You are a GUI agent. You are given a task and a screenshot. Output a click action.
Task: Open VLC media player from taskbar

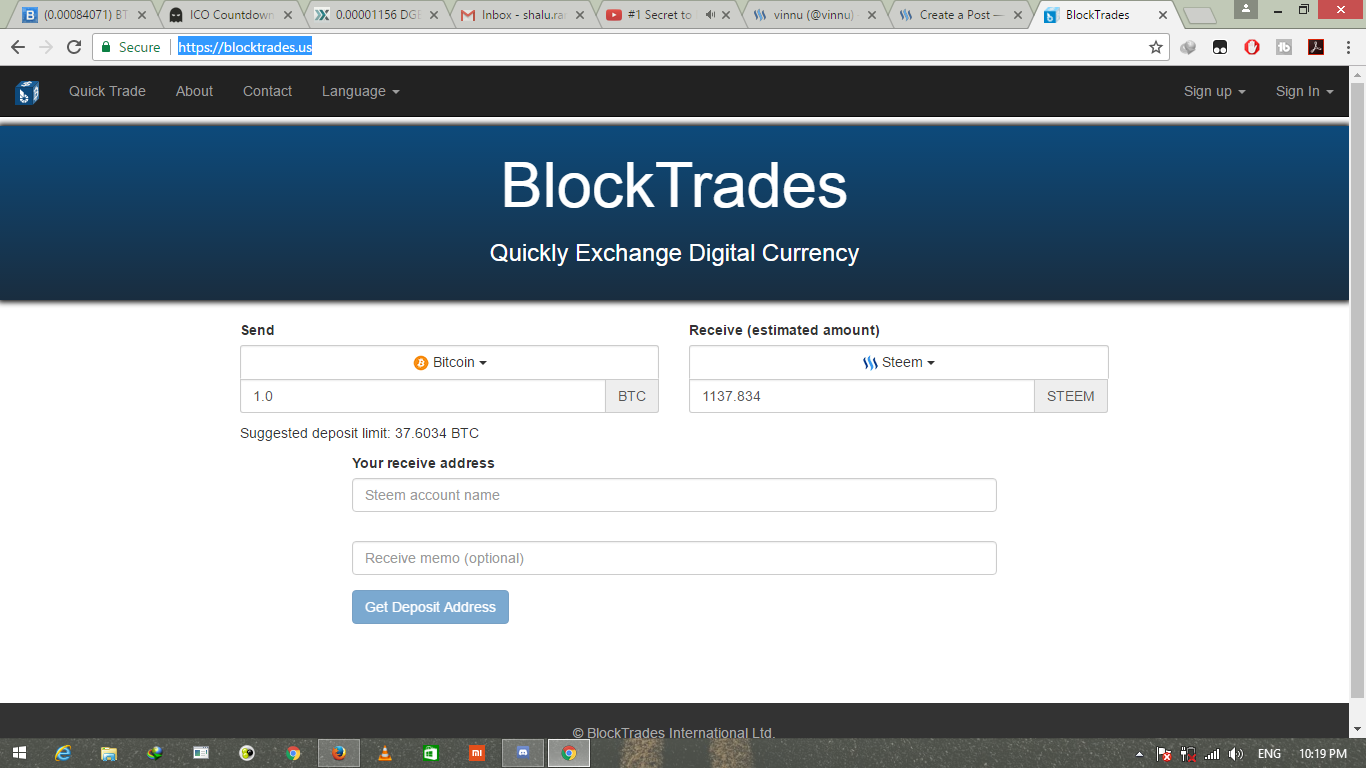tap(385, 753)
